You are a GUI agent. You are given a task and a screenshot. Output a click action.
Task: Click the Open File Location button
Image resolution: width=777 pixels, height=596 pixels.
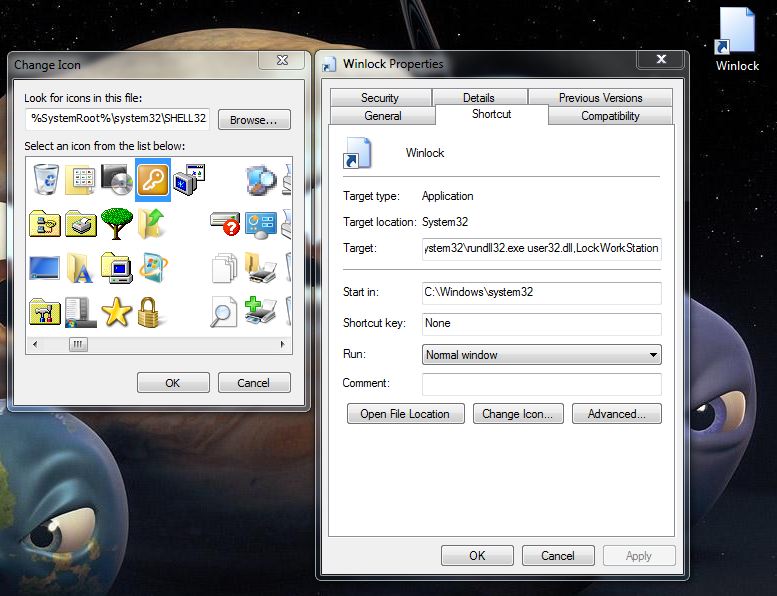pyautogui.click(x=405, y=414)
